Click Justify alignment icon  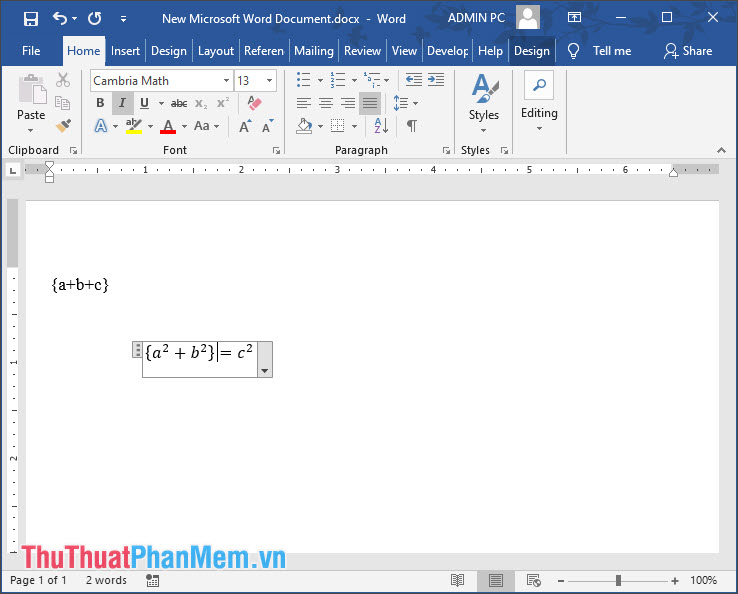(x=370, y=103)
